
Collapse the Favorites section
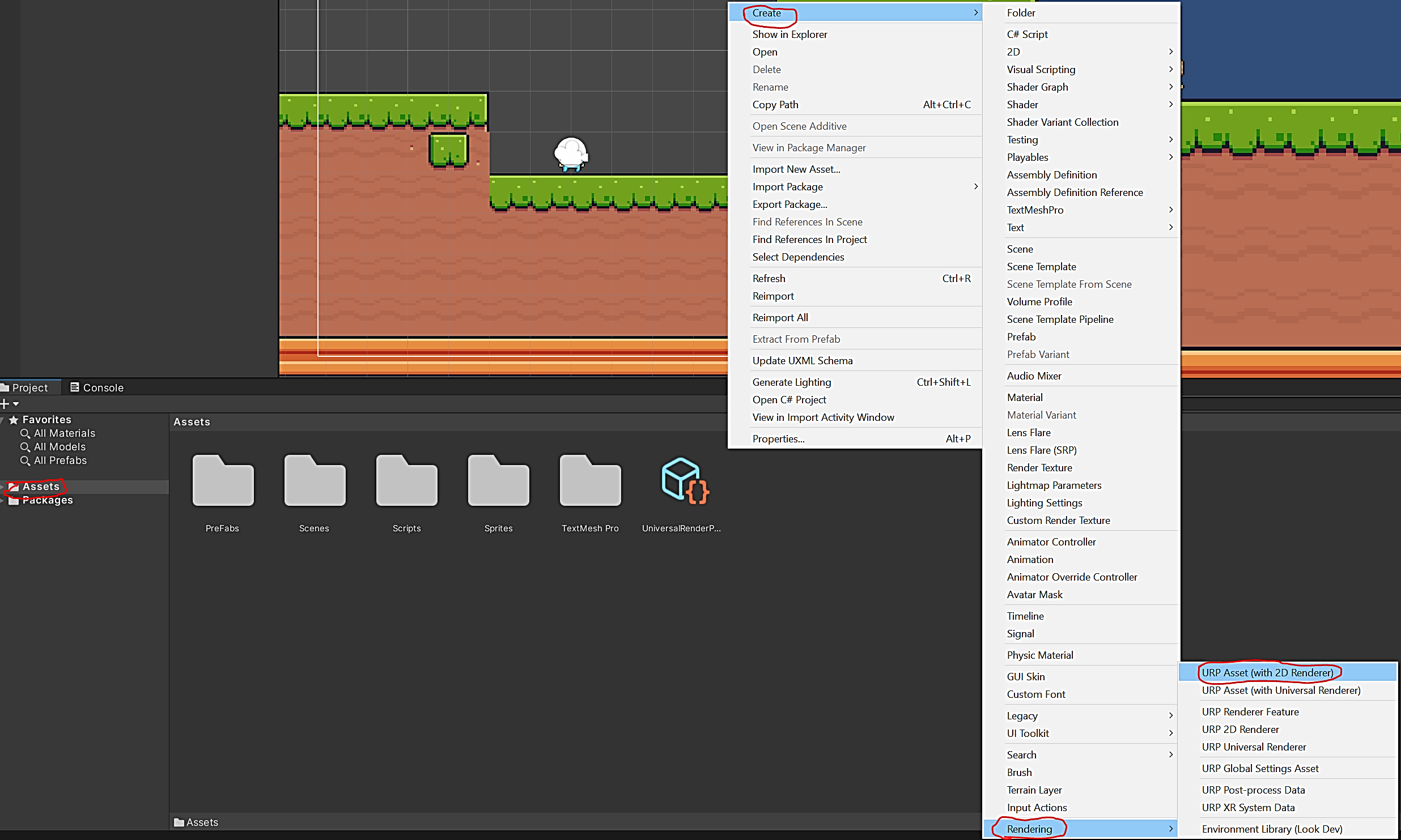[3, 420]
